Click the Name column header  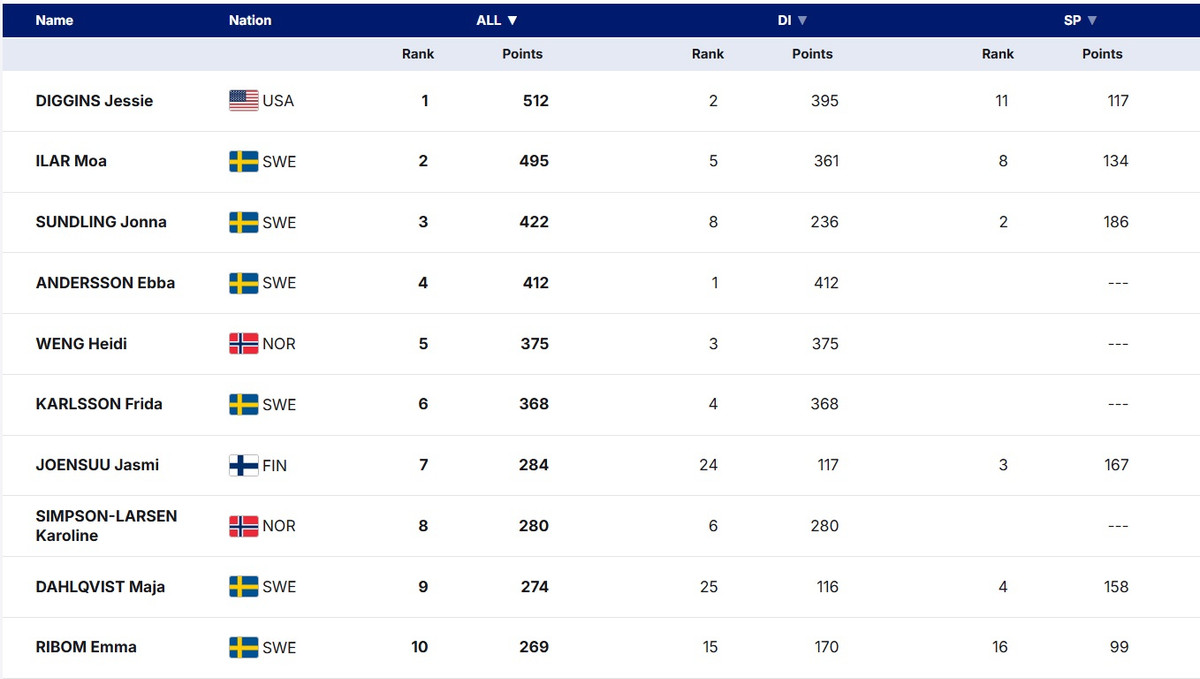point(54,20)
